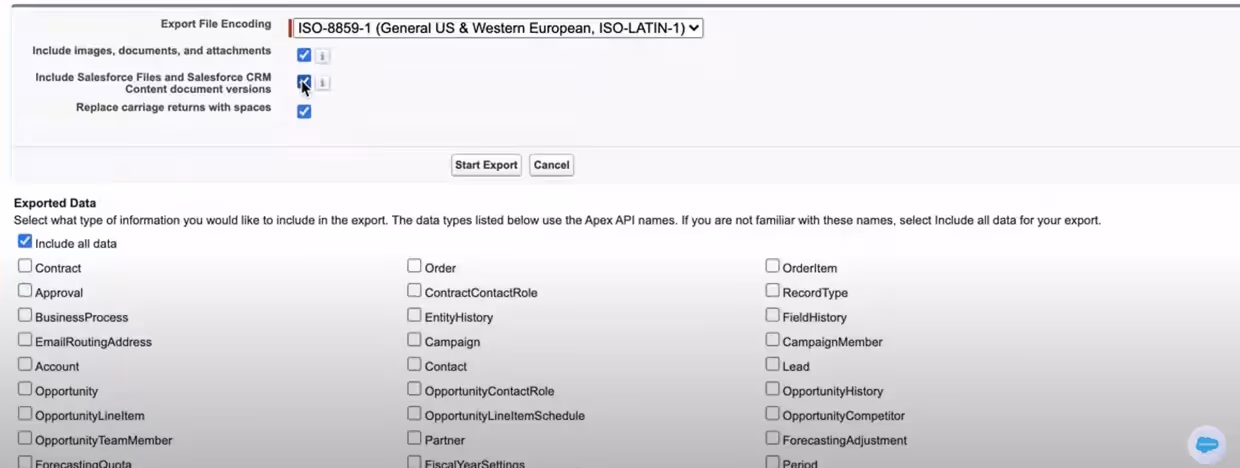Image resolution: width=1240 pixels, height=468 pixels.
Task: Check the Contract checkbox
Action: 25,266
